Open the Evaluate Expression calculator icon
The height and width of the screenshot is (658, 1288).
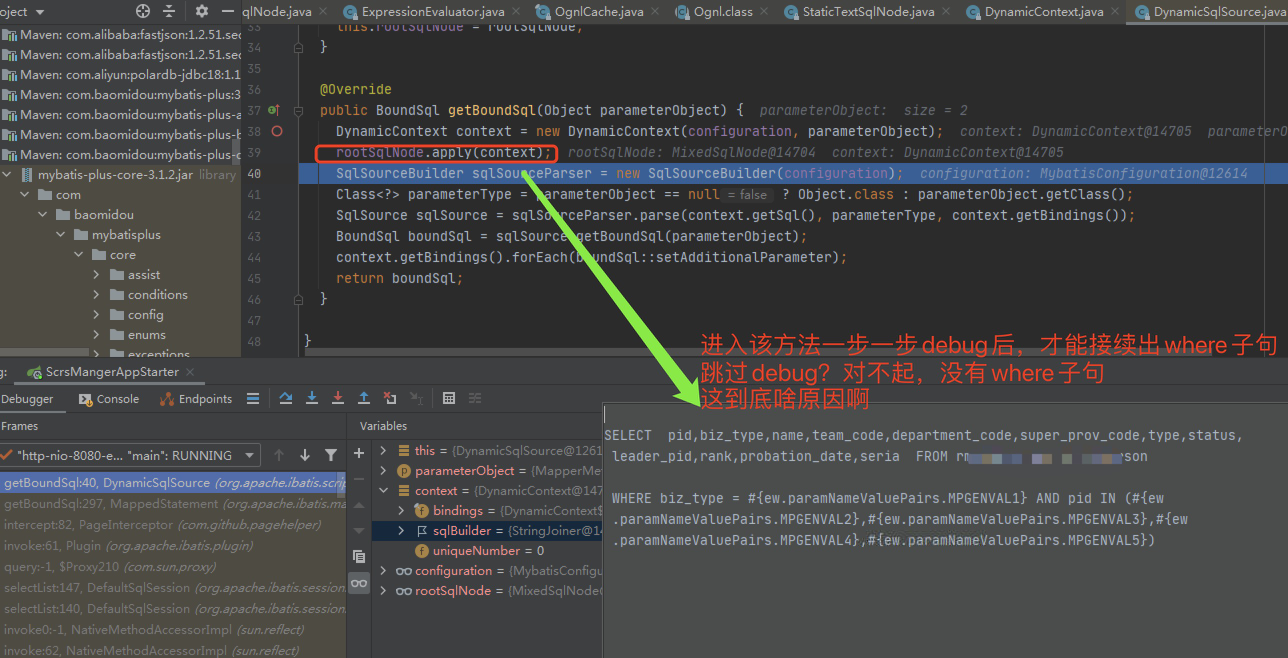pos(448,397)
